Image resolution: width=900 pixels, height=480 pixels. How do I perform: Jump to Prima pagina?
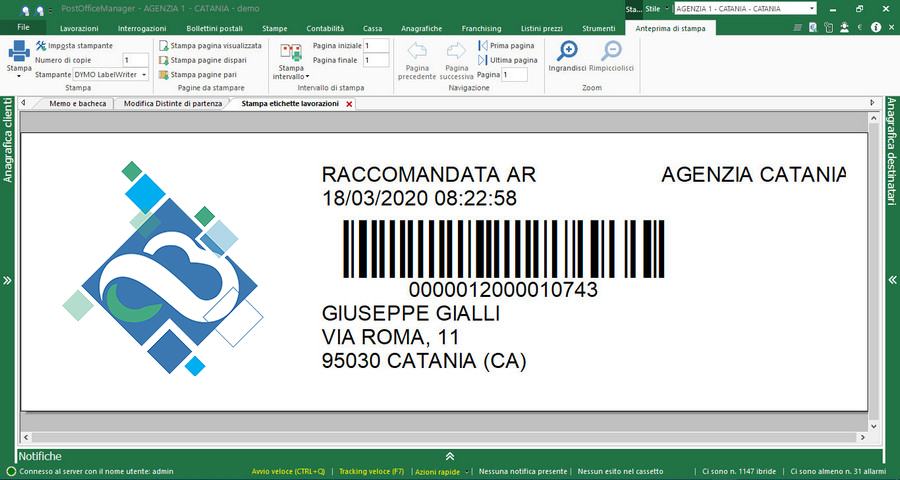point(506,45)
